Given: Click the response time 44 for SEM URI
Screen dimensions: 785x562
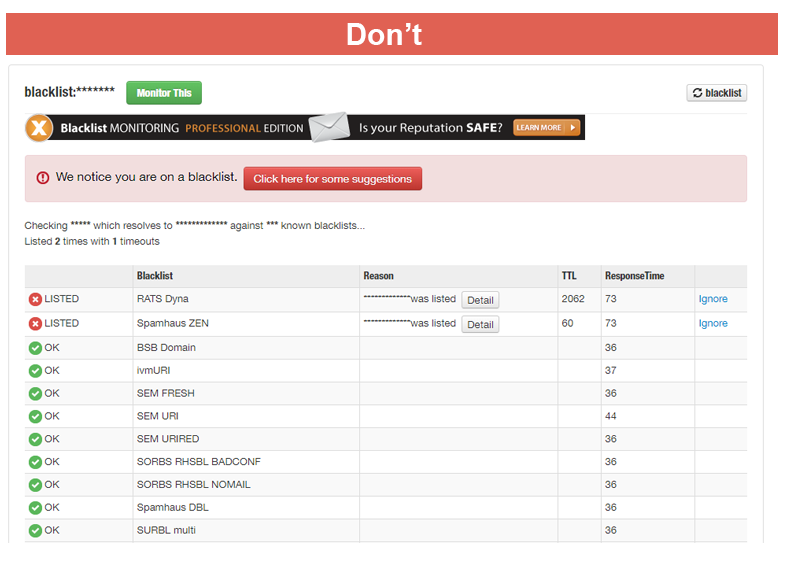Looking at the screenshot, I should tap(610, 416).
